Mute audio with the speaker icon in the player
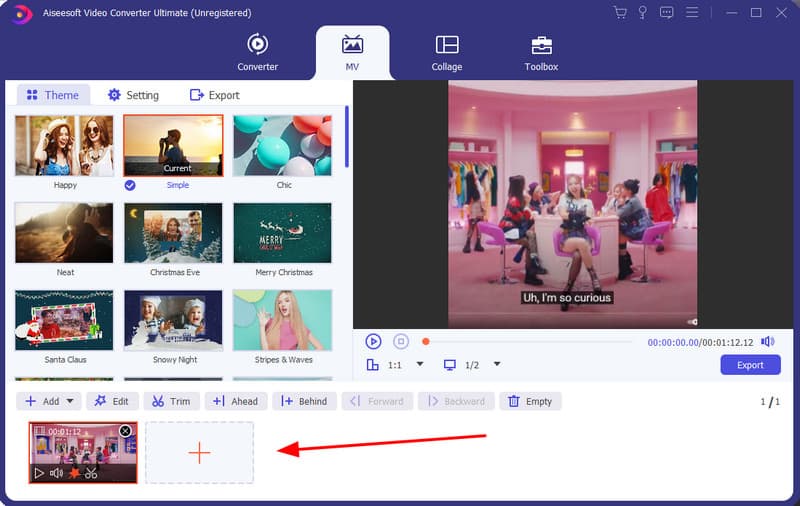Image resolution: width=800 pixels, height=506 pixels. 768,342
